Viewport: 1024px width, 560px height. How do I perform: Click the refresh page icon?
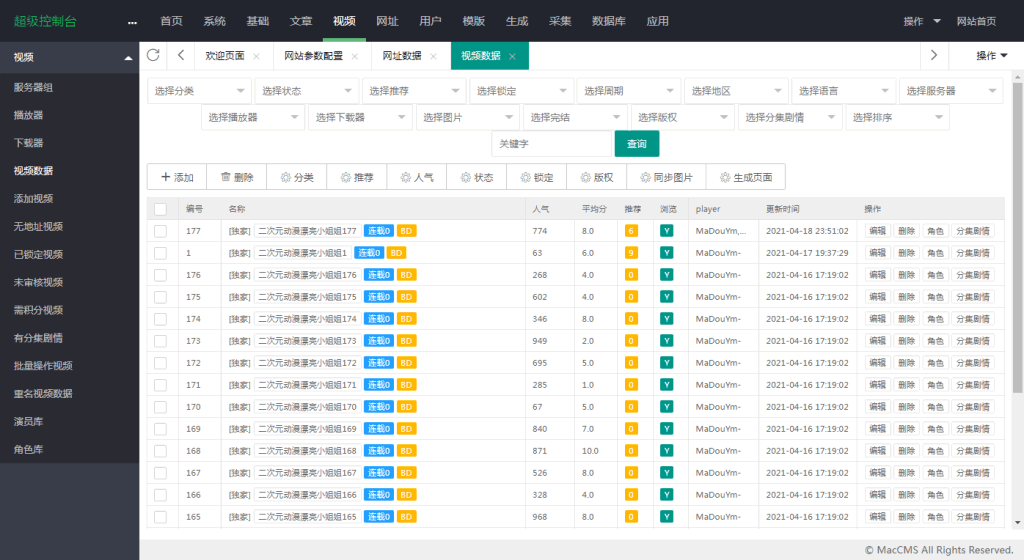153,55
